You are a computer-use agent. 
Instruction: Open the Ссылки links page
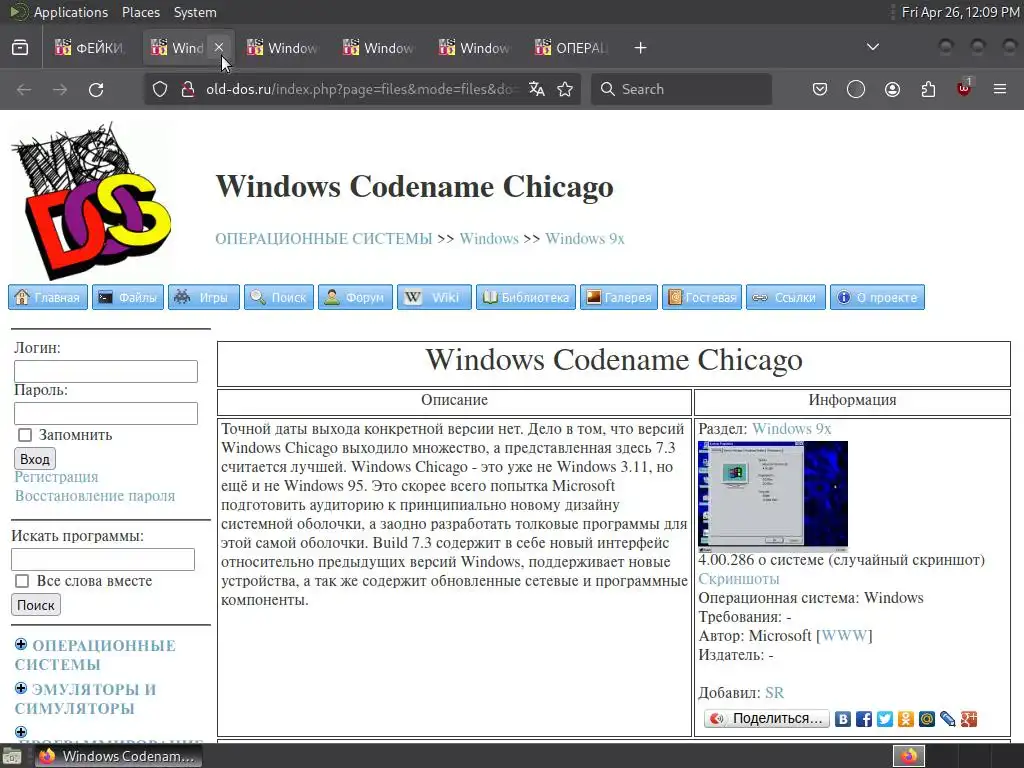click(786, 297)
